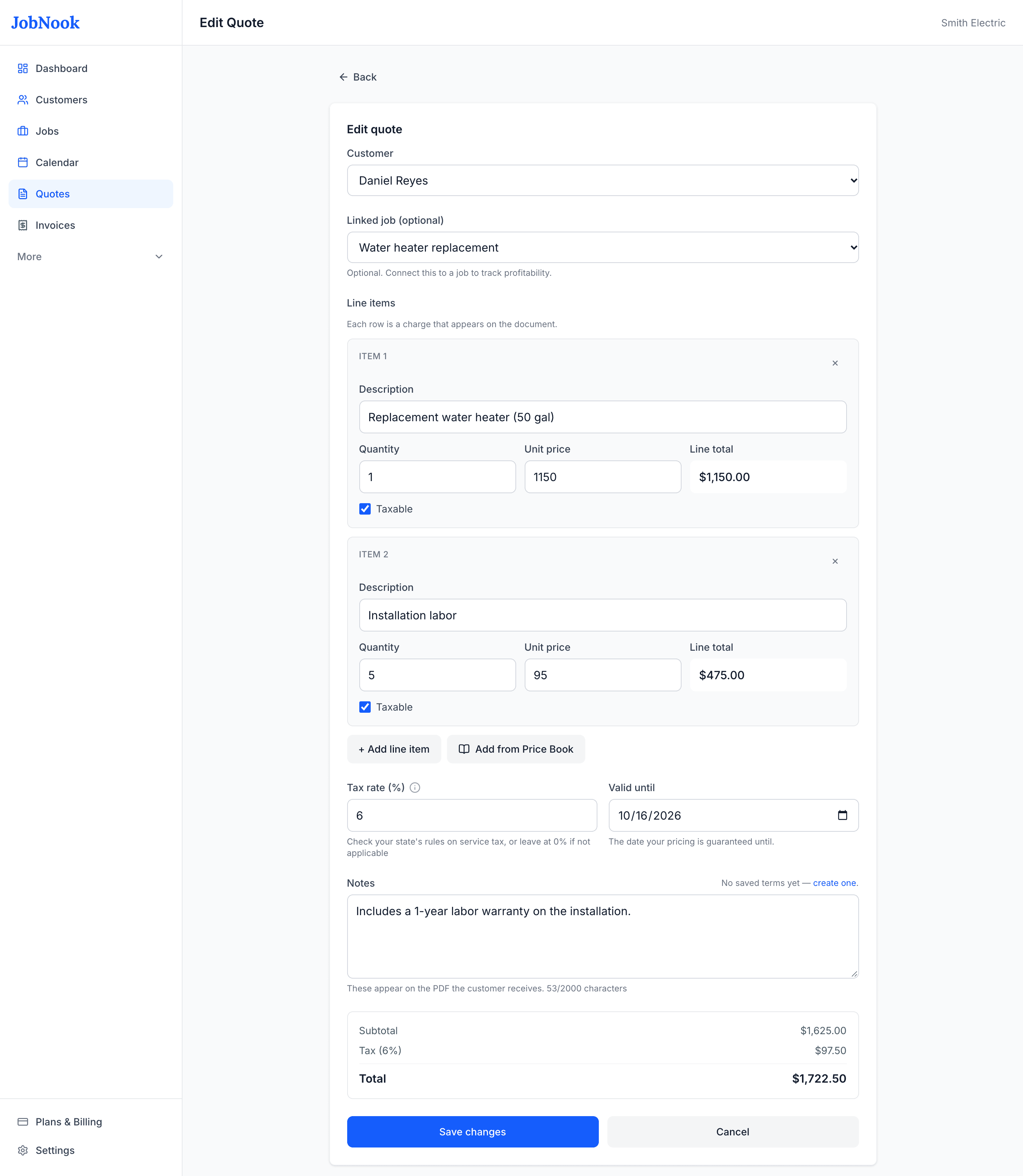Click the Jobs briefcase icon
This screenshot has width=1023, height=1176.
23,131
